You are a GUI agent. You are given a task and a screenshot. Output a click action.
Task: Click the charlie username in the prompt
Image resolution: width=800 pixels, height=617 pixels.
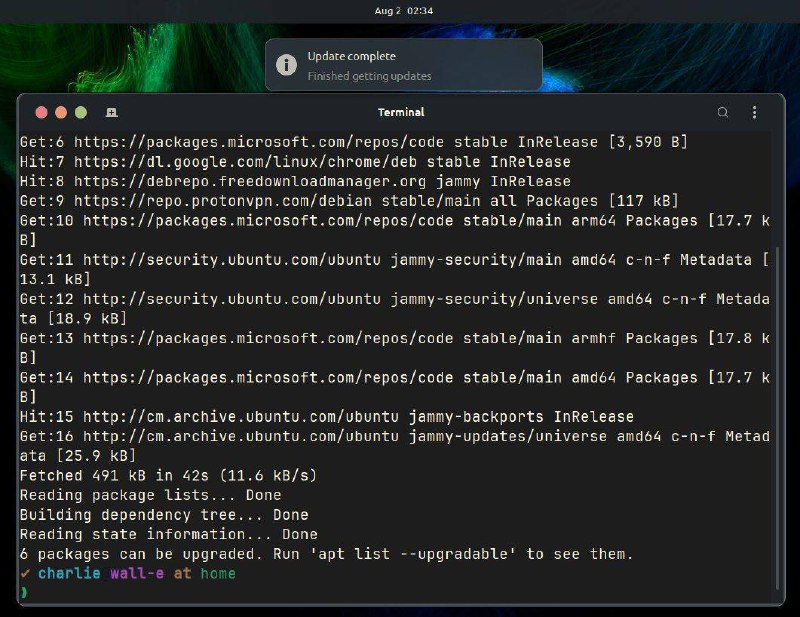click(x=69, y=574)
